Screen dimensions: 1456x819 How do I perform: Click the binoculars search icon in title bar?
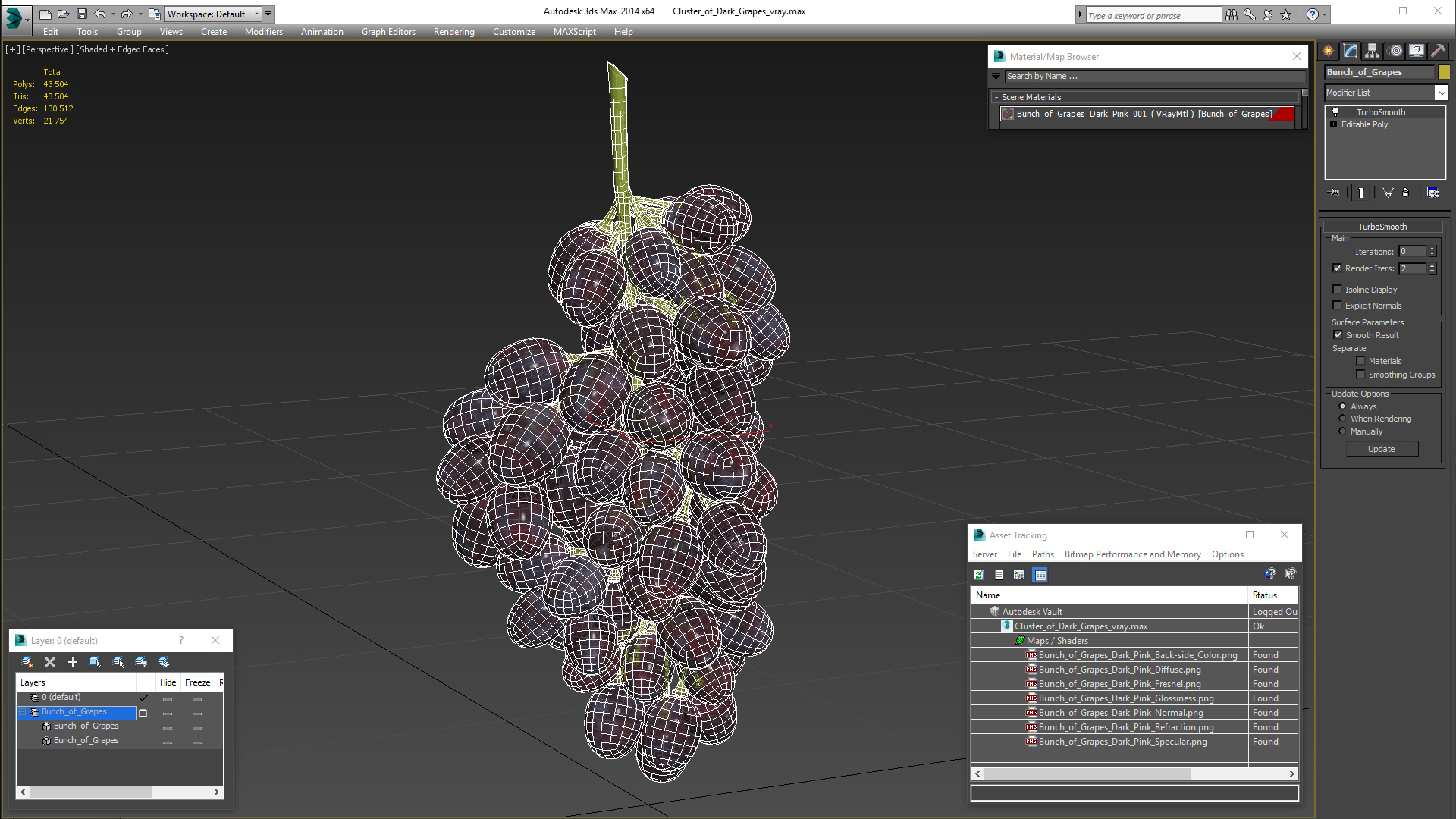(x=1232, y=14)
